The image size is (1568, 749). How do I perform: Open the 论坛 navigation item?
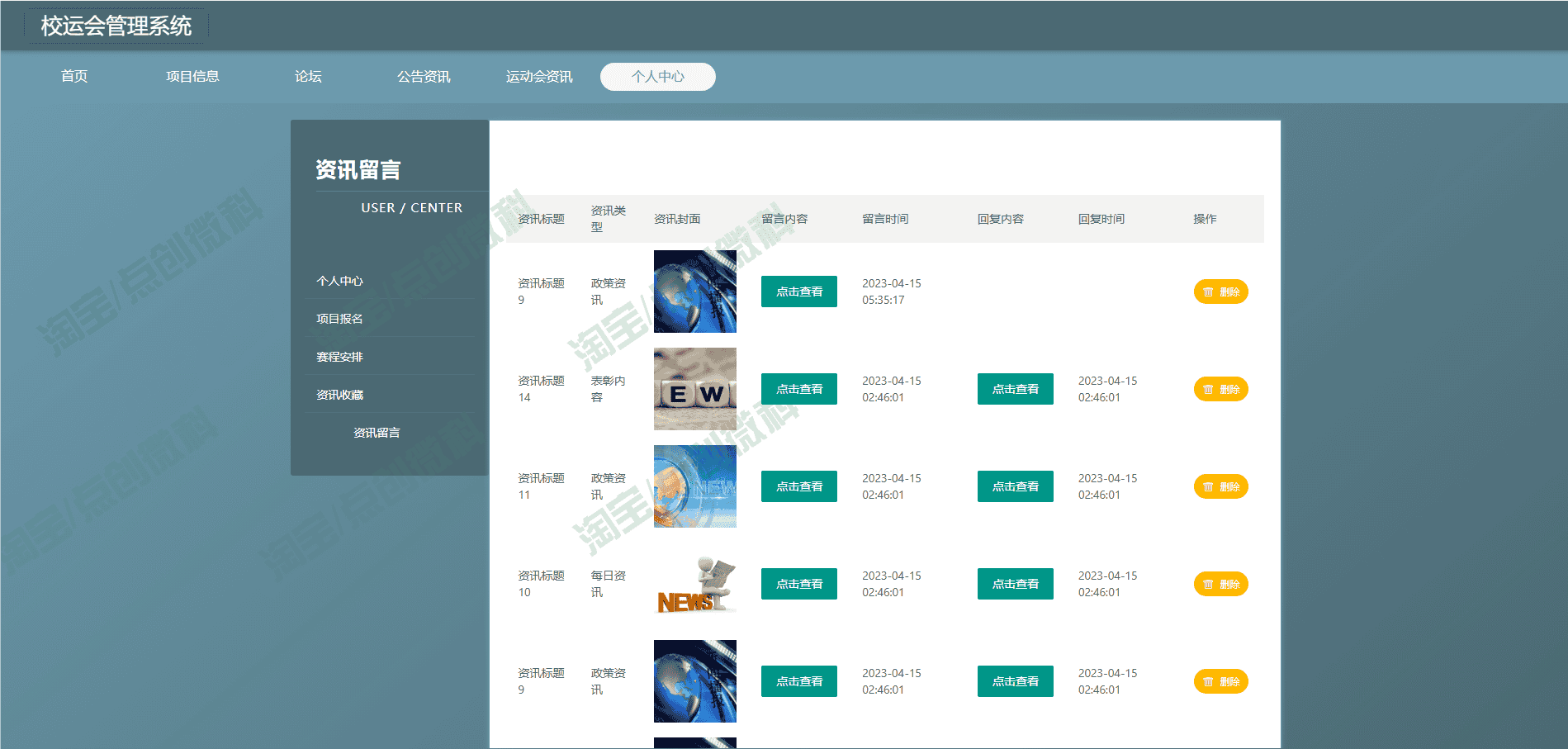pyautogui.click(x=308, y=77)
